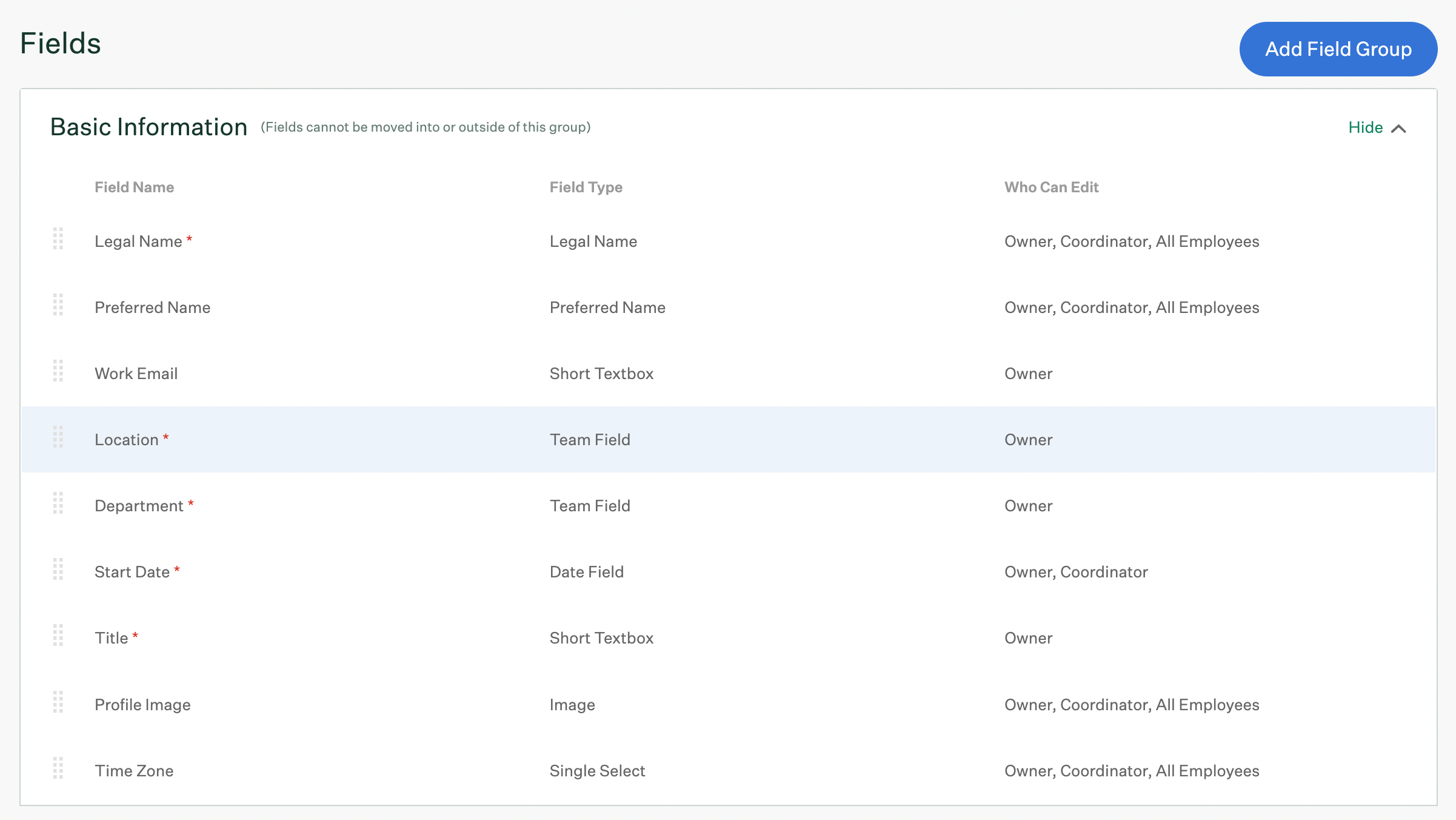Image resolution: width=1456 pixels, height=820 pixels.
Task: Click Owner in the Department row
Action: (x=1029, y=506)
